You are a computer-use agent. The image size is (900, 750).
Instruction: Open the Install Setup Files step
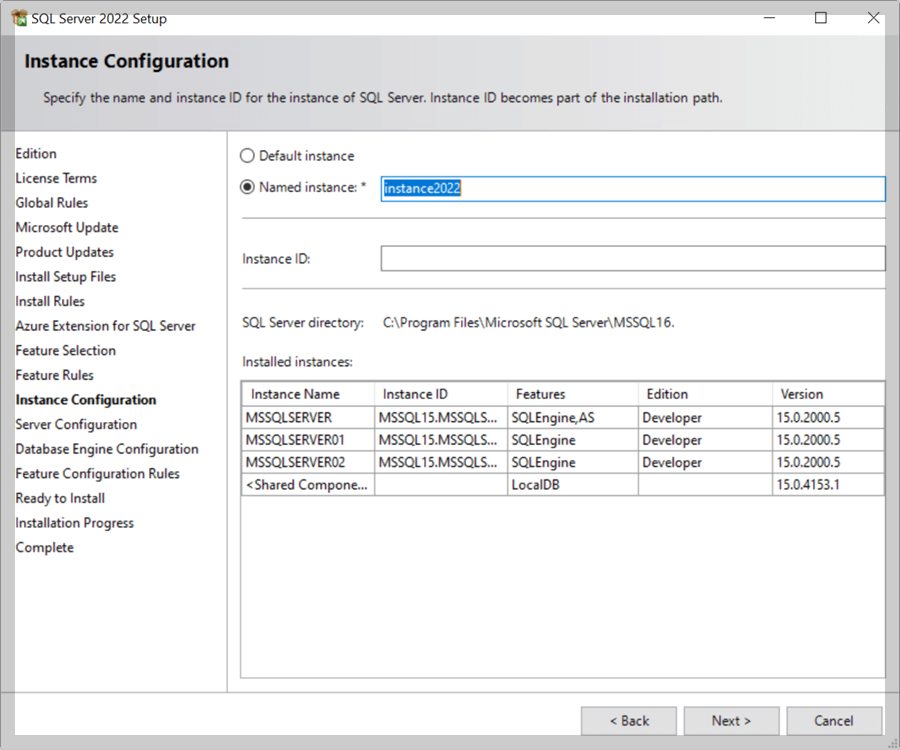(x=66, y=277)
